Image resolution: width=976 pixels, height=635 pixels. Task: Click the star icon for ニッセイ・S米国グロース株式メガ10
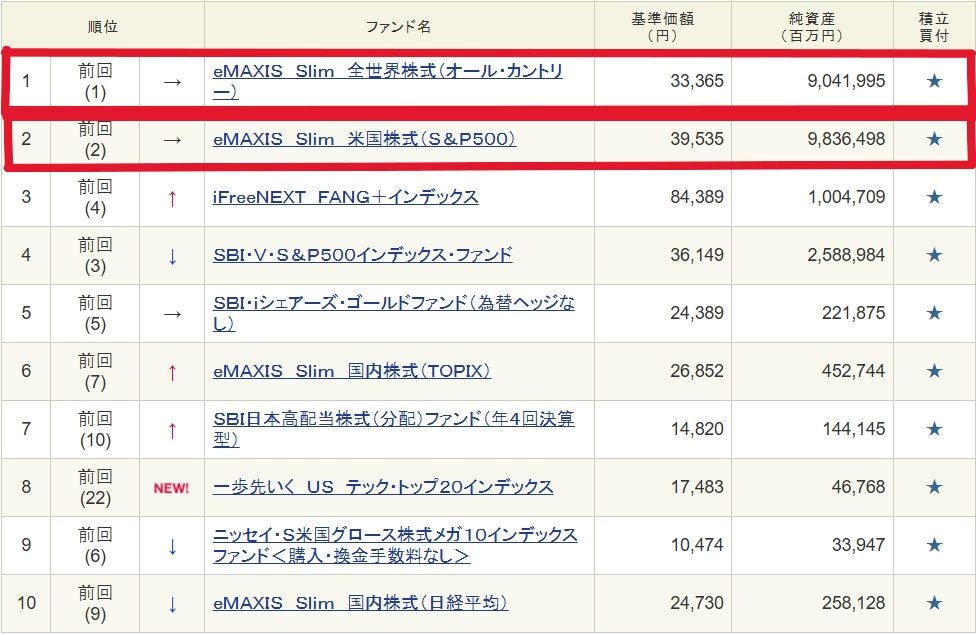934,545
